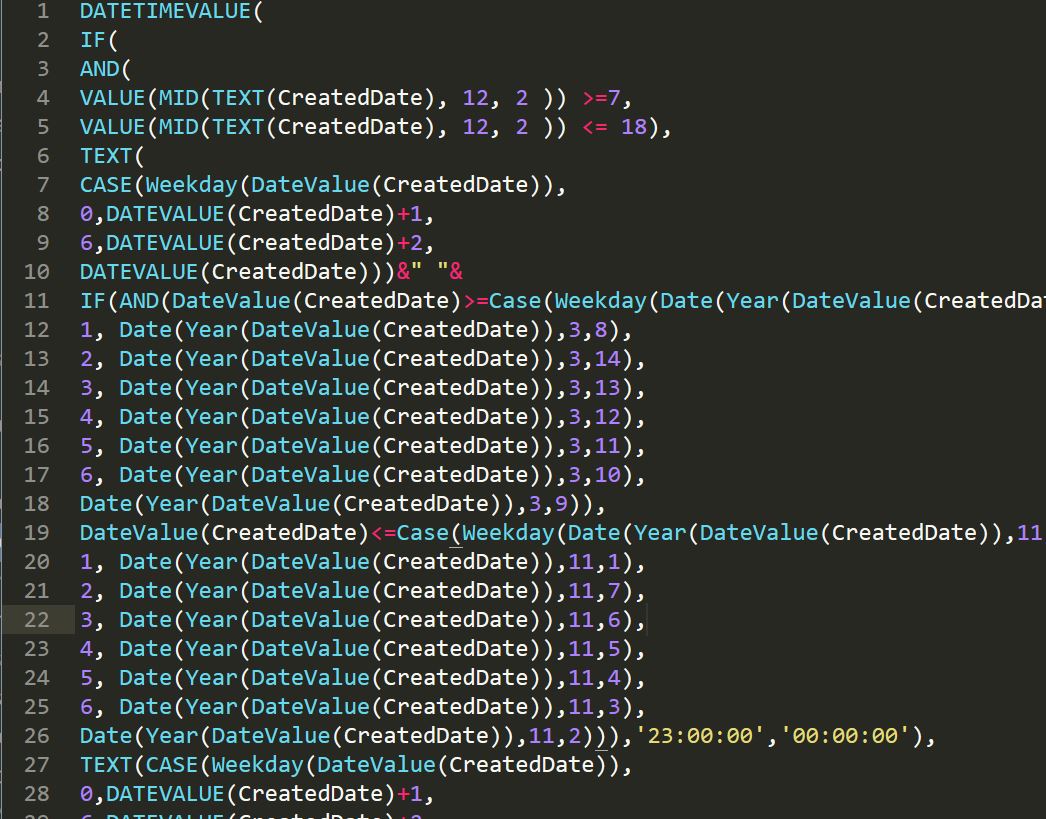Click line number 1 in the gutter
Image resolution: width=1046 pixels, height=819 pixels.
point(43,11)
